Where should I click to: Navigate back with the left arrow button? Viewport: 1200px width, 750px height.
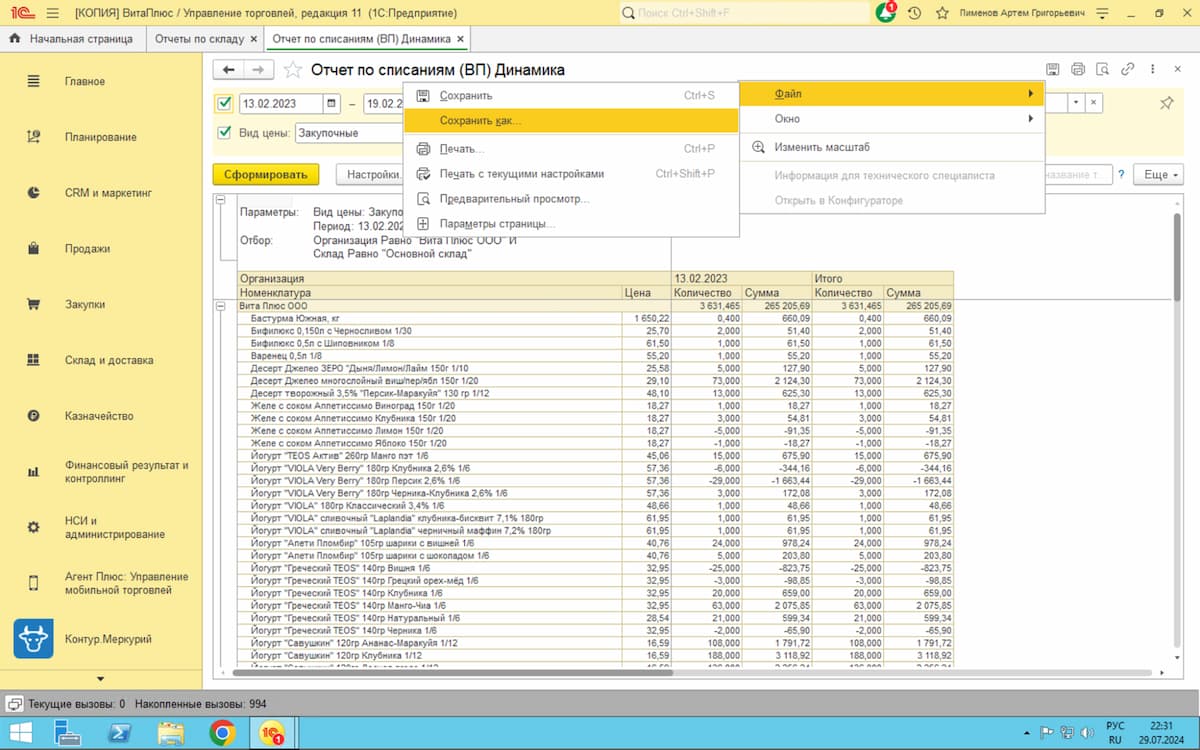(229, 69)
